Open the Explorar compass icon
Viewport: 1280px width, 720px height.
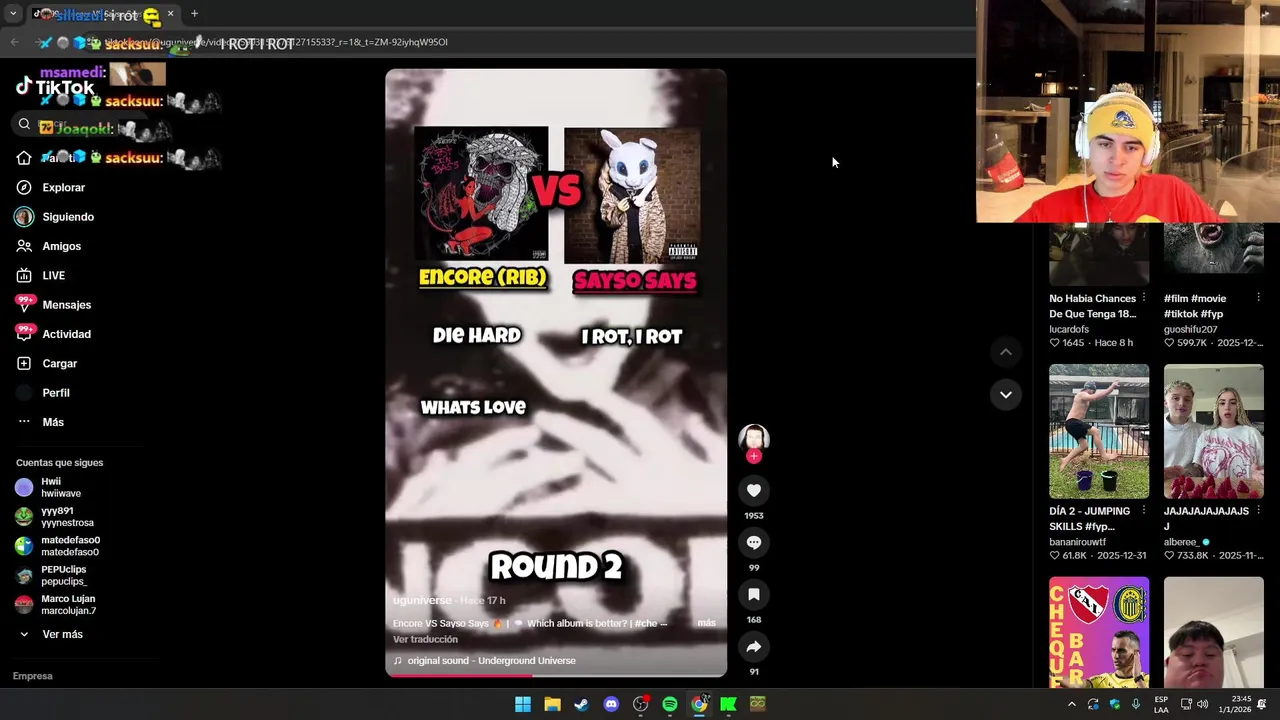(24, 187)
